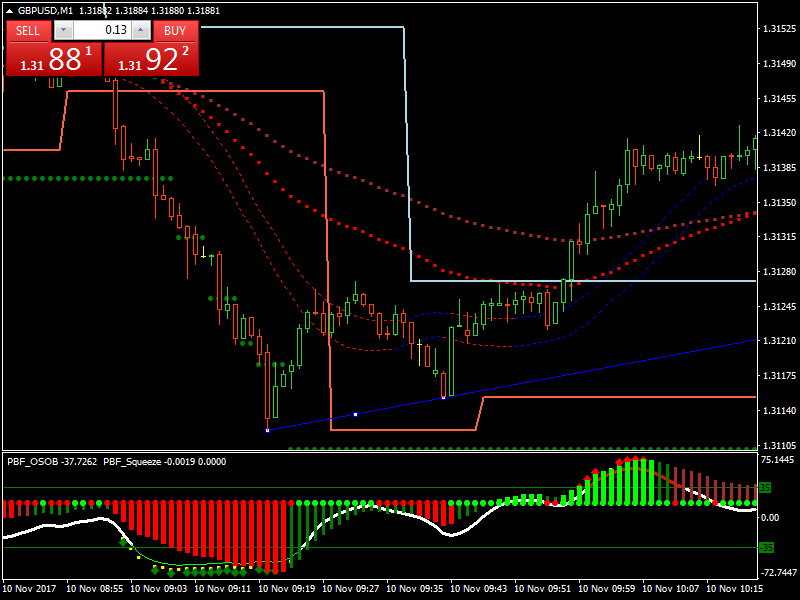The image size is (800, 600).
Task: Click the sell price panel 1.31 88
Action: [54, 59]
